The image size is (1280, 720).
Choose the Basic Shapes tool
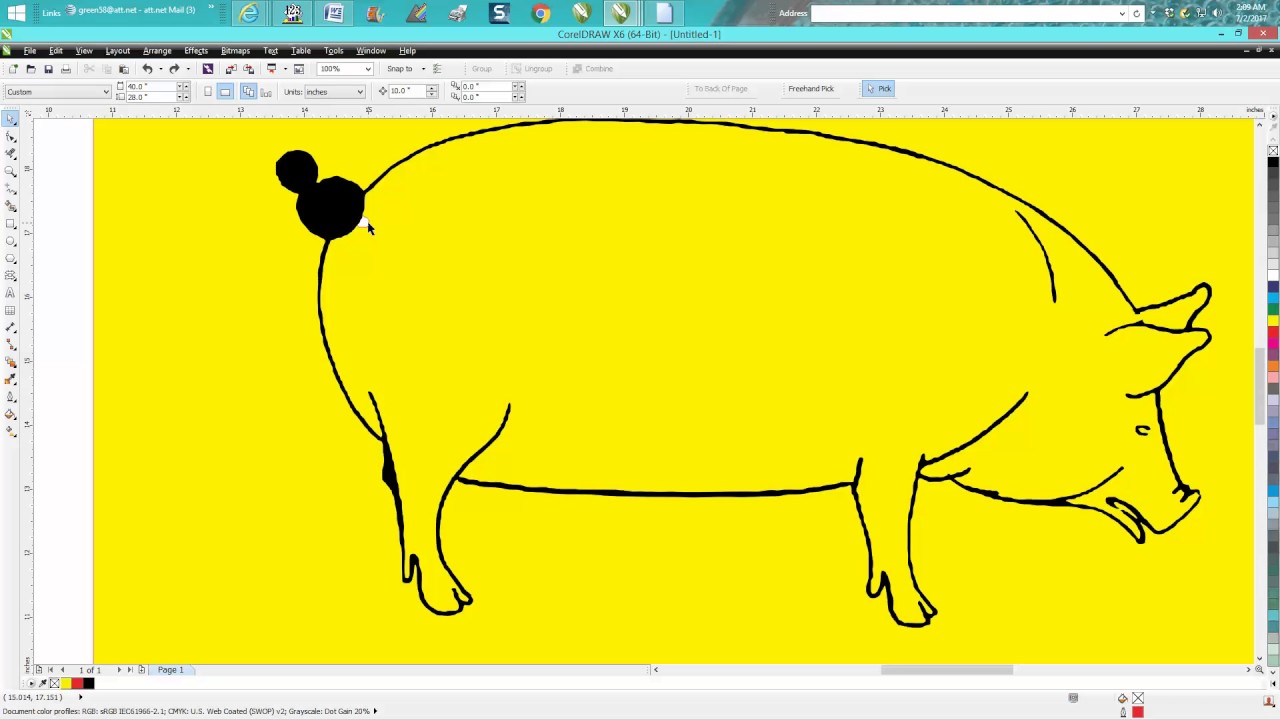(10, 275)
